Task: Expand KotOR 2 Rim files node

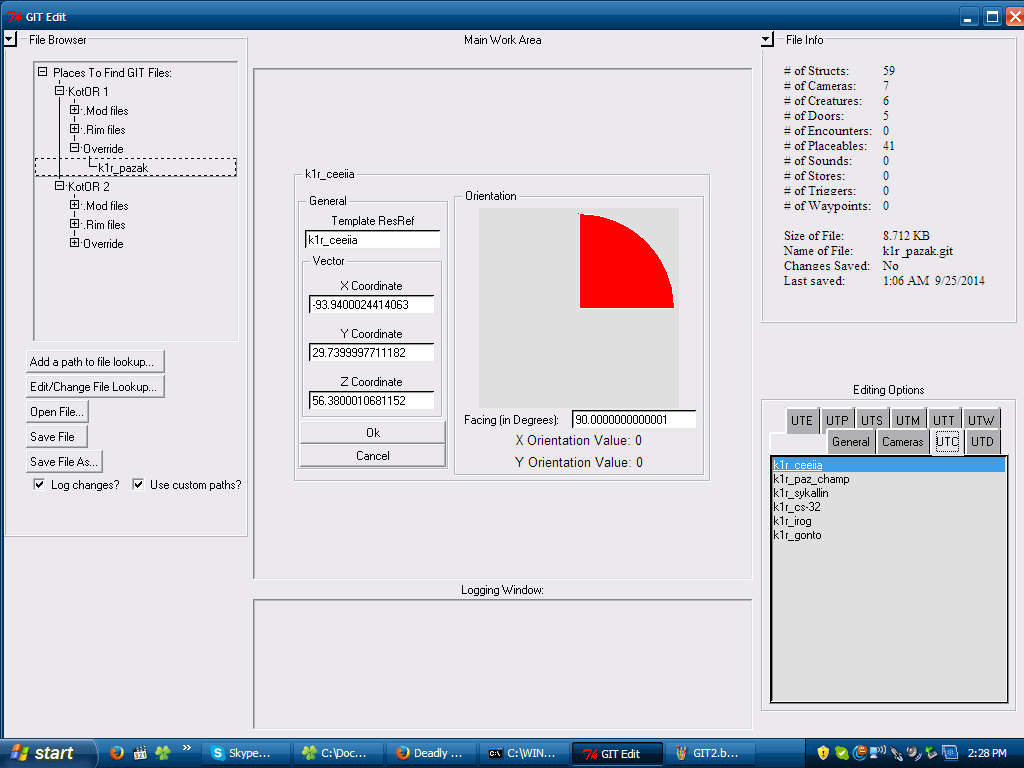Action: (x=74, y=224)
